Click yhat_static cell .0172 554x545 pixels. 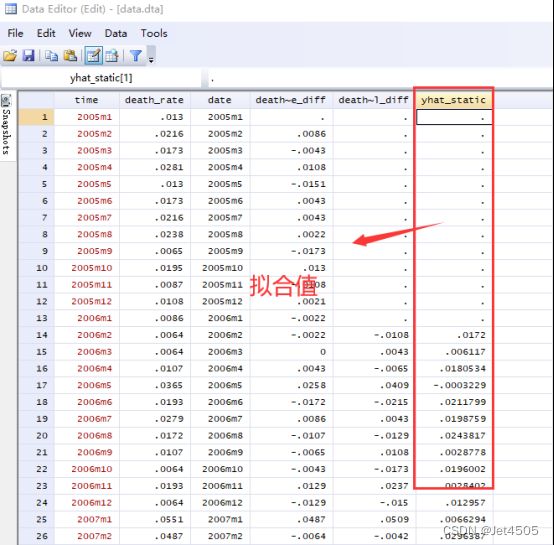pyautogui.click(x=454, y=335)
